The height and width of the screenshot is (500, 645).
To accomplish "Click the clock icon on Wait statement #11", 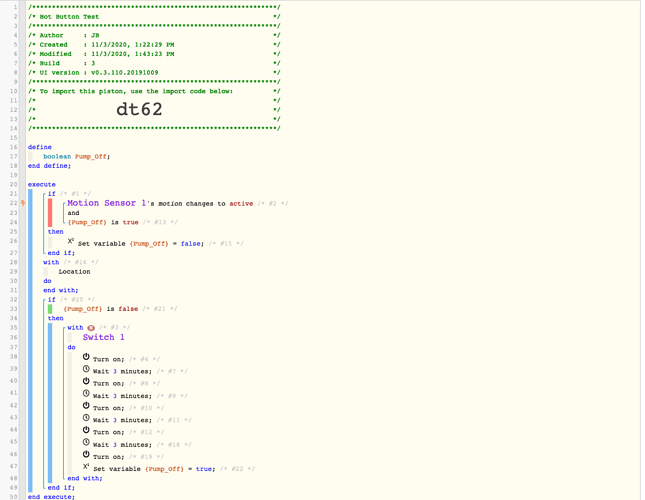I will tap(86, 417).
